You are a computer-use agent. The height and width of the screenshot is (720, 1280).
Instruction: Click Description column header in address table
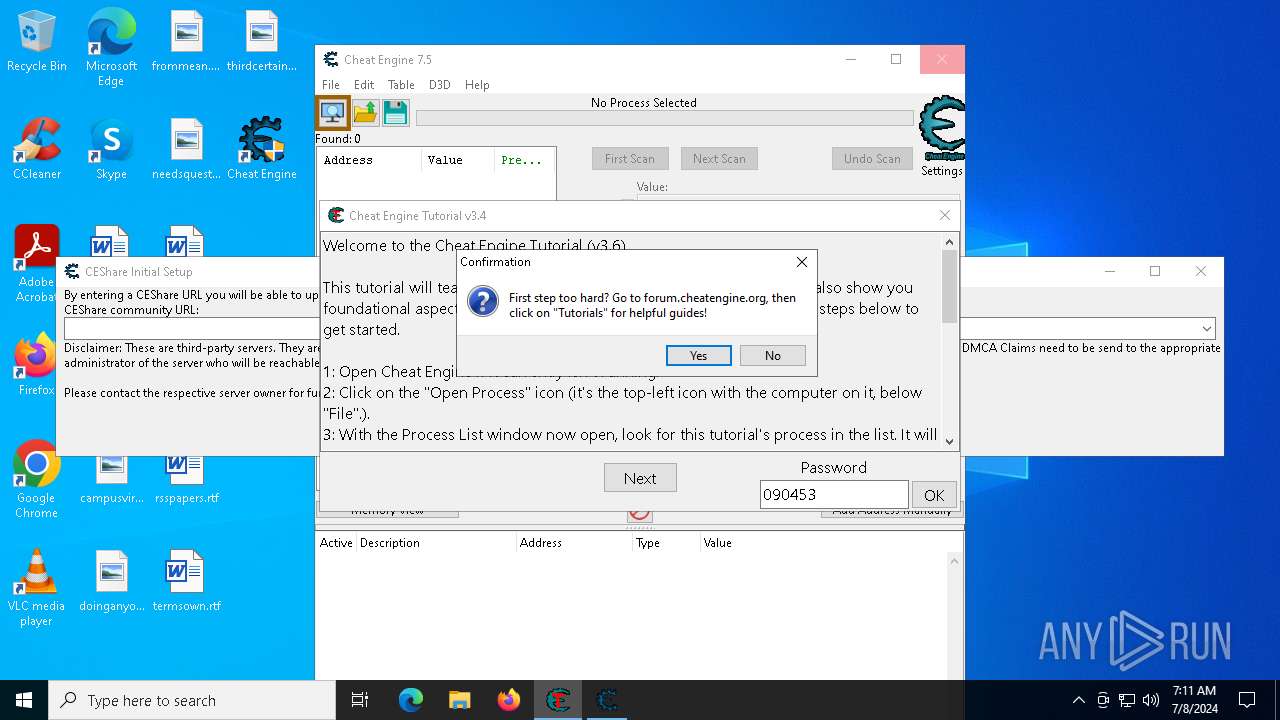tap(437, 543)
